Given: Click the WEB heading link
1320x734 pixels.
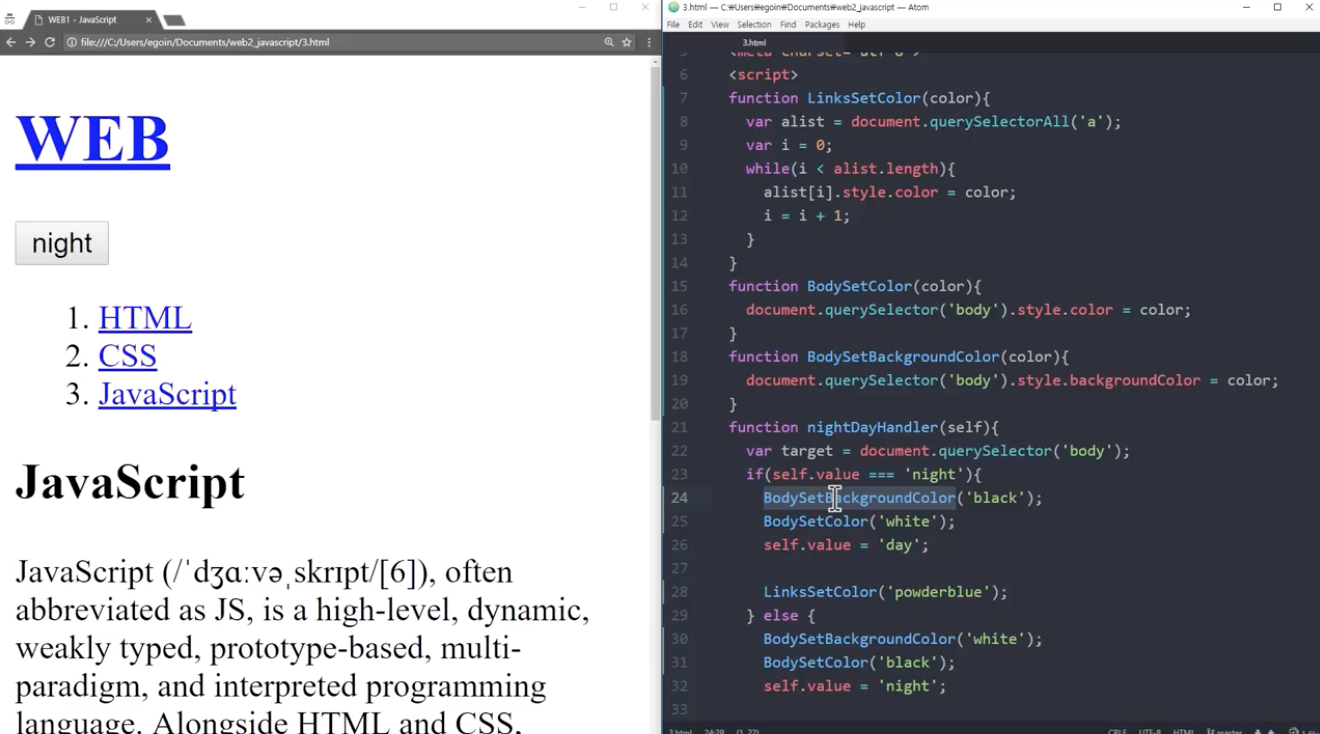Looking at the screenshot, I should point(92,138).
